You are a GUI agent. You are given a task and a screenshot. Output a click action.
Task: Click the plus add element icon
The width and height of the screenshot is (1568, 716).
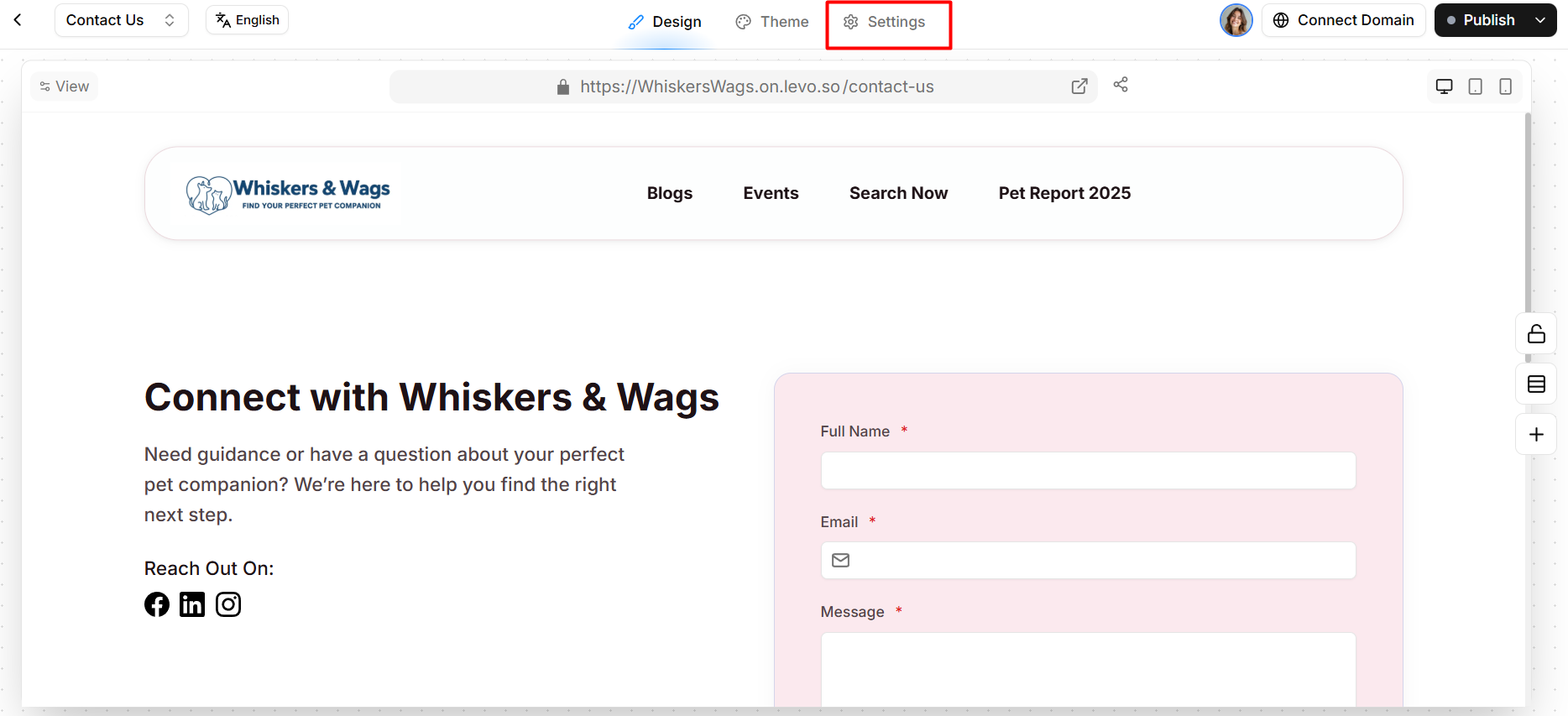(x=1536, y=434)
